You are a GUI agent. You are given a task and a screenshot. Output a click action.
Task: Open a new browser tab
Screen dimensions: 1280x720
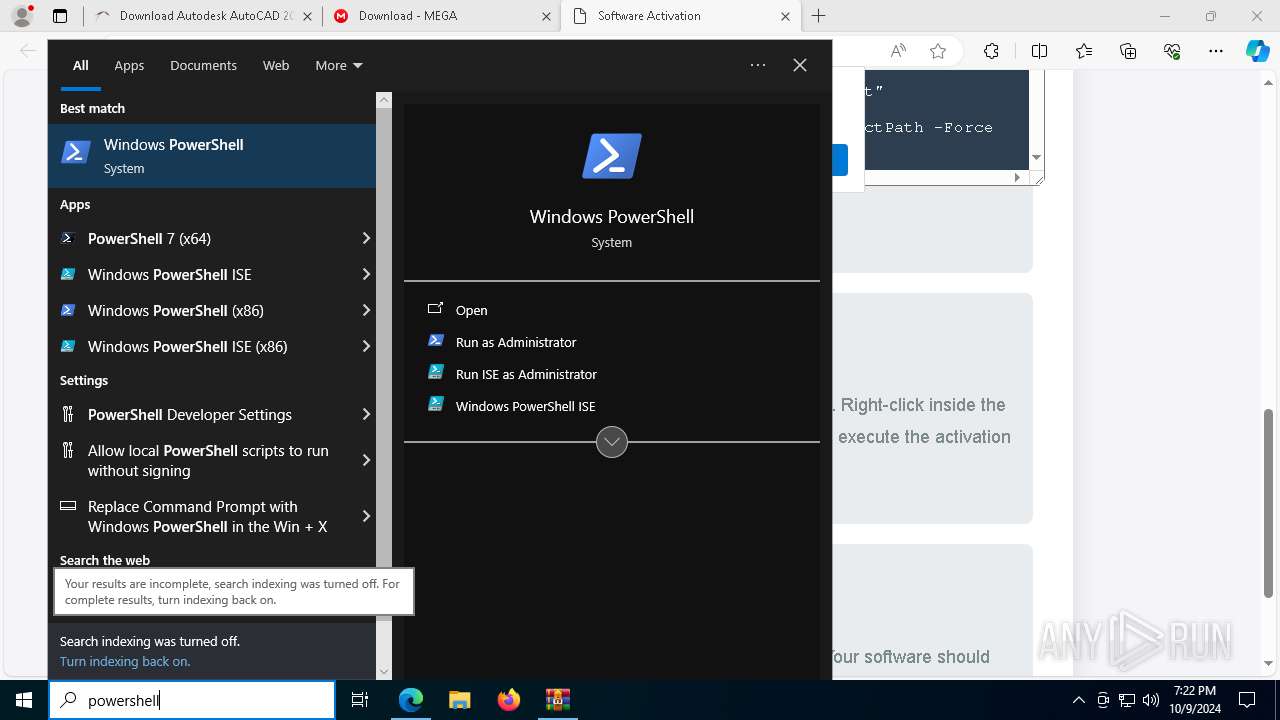coord(819,16)
